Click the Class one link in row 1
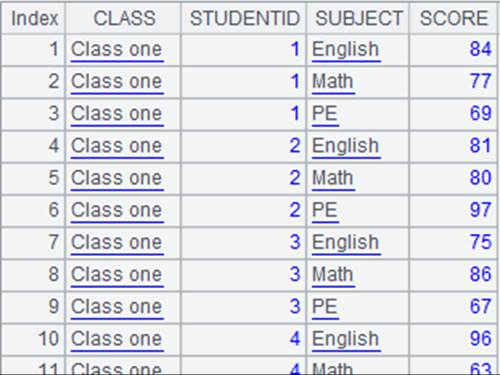The width and height of the screenshot is (500, 375). [x=117, y=49]
